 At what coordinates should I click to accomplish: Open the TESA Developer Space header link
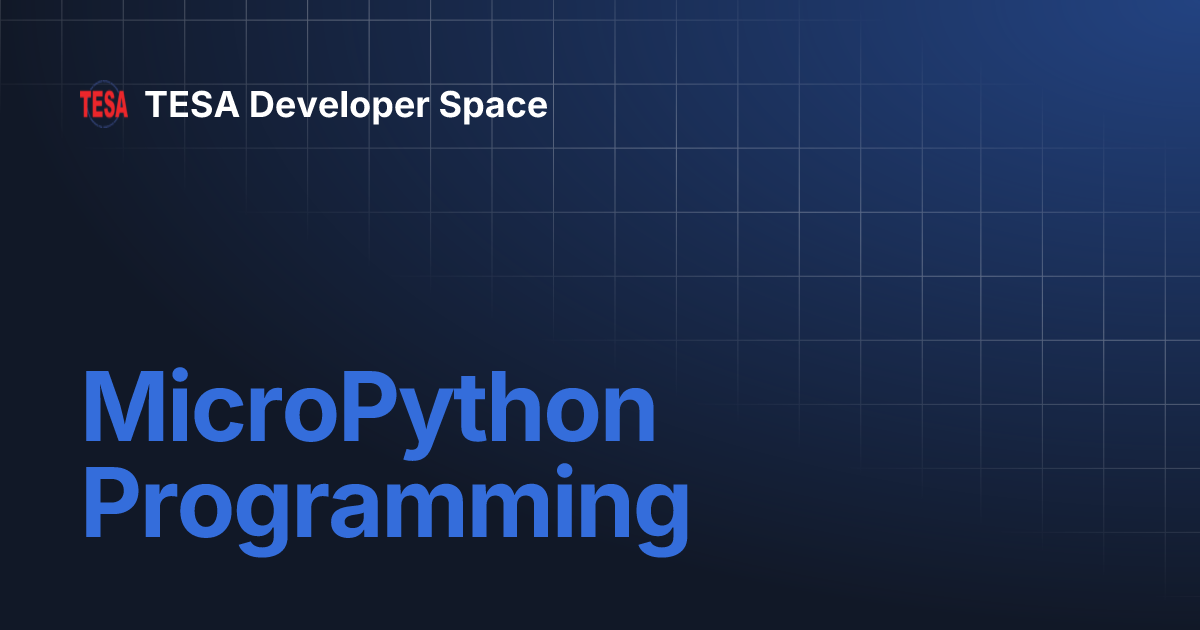coord(347,104)
